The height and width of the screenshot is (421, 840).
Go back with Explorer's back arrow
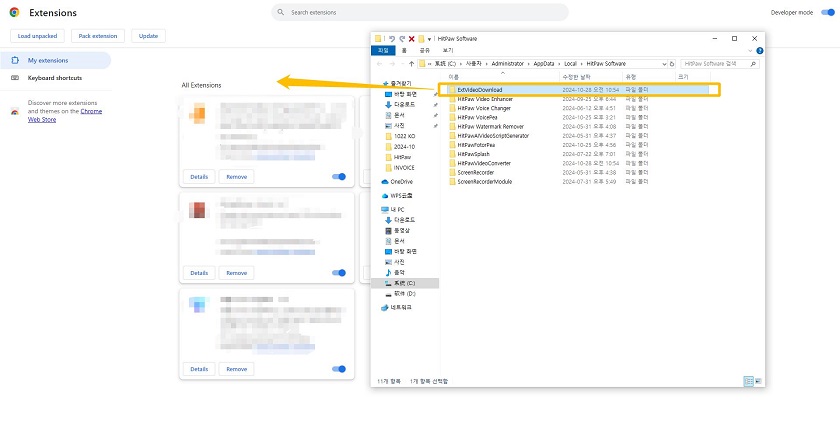pos(380,64)
